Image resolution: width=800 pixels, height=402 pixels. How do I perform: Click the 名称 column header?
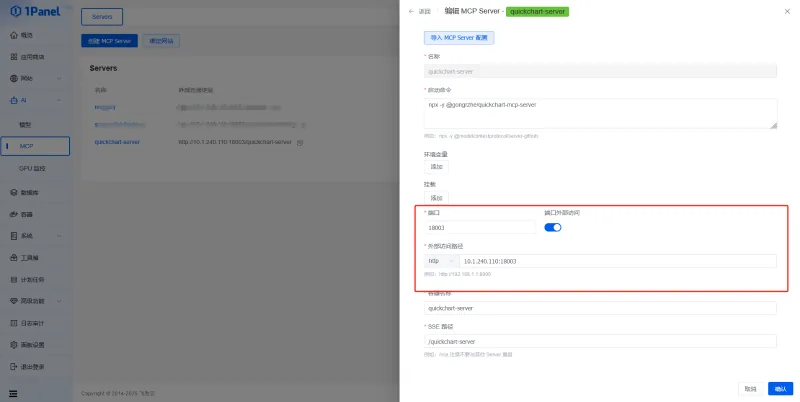coord(101,90)
